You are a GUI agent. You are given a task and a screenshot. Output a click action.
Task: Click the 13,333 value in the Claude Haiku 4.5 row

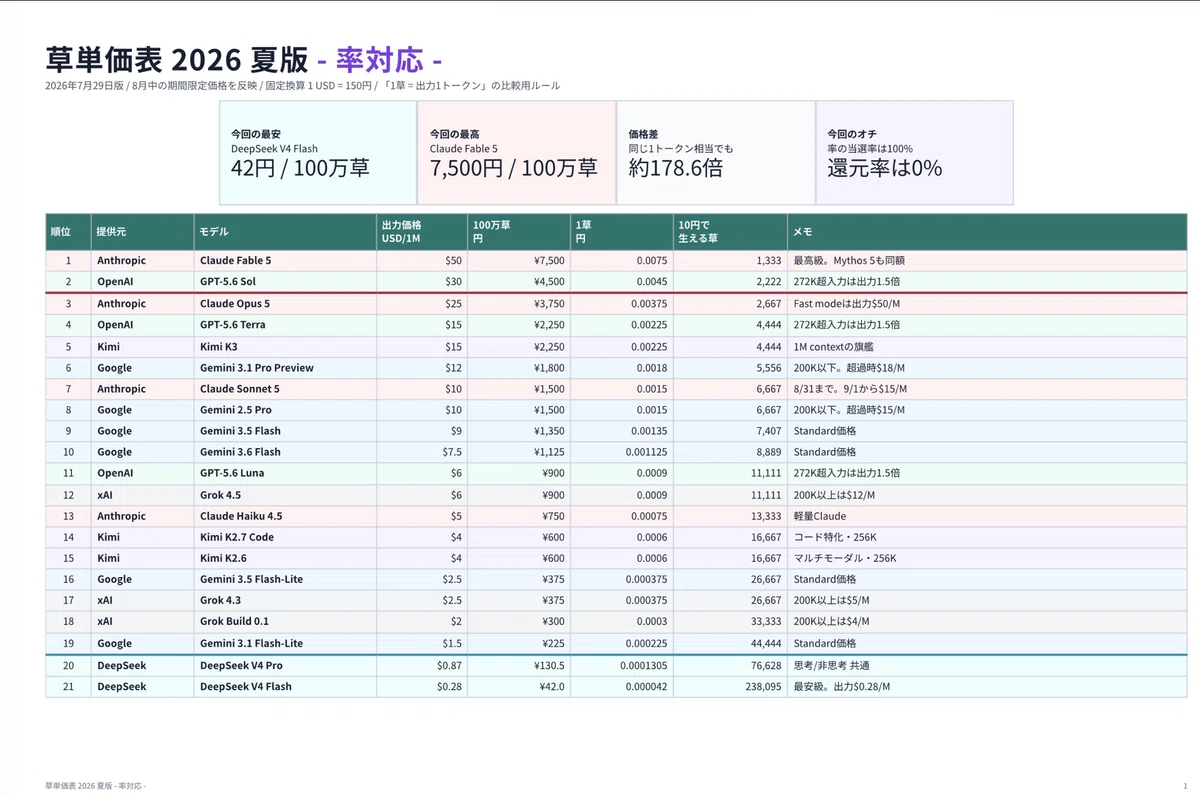(765, 515)
